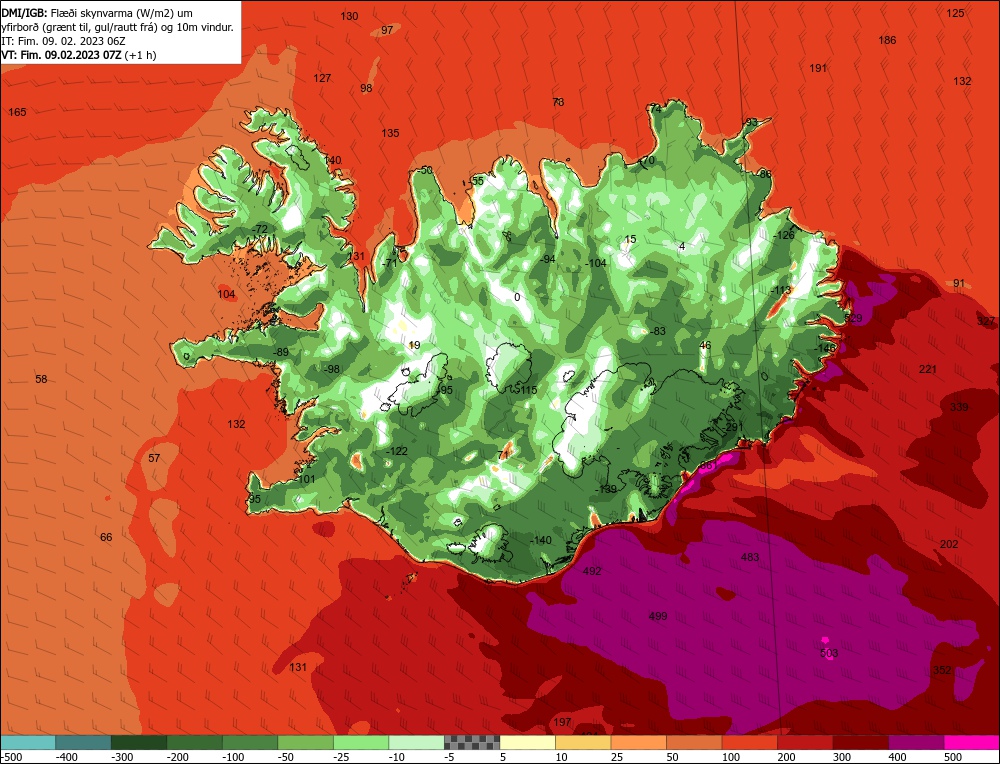Click the map value 125
The image size is (1000, 764).
955,13
